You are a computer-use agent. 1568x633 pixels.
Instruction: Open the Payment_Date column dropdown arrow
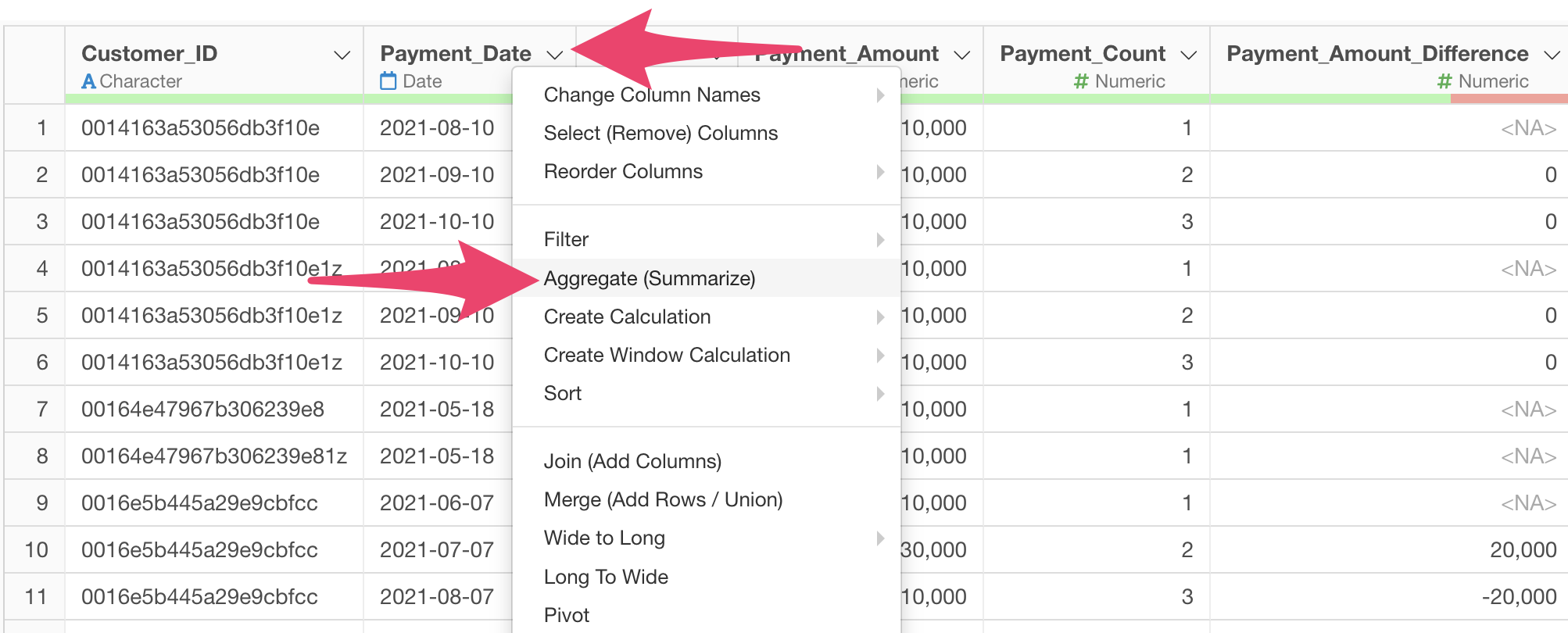coord(555,55)
